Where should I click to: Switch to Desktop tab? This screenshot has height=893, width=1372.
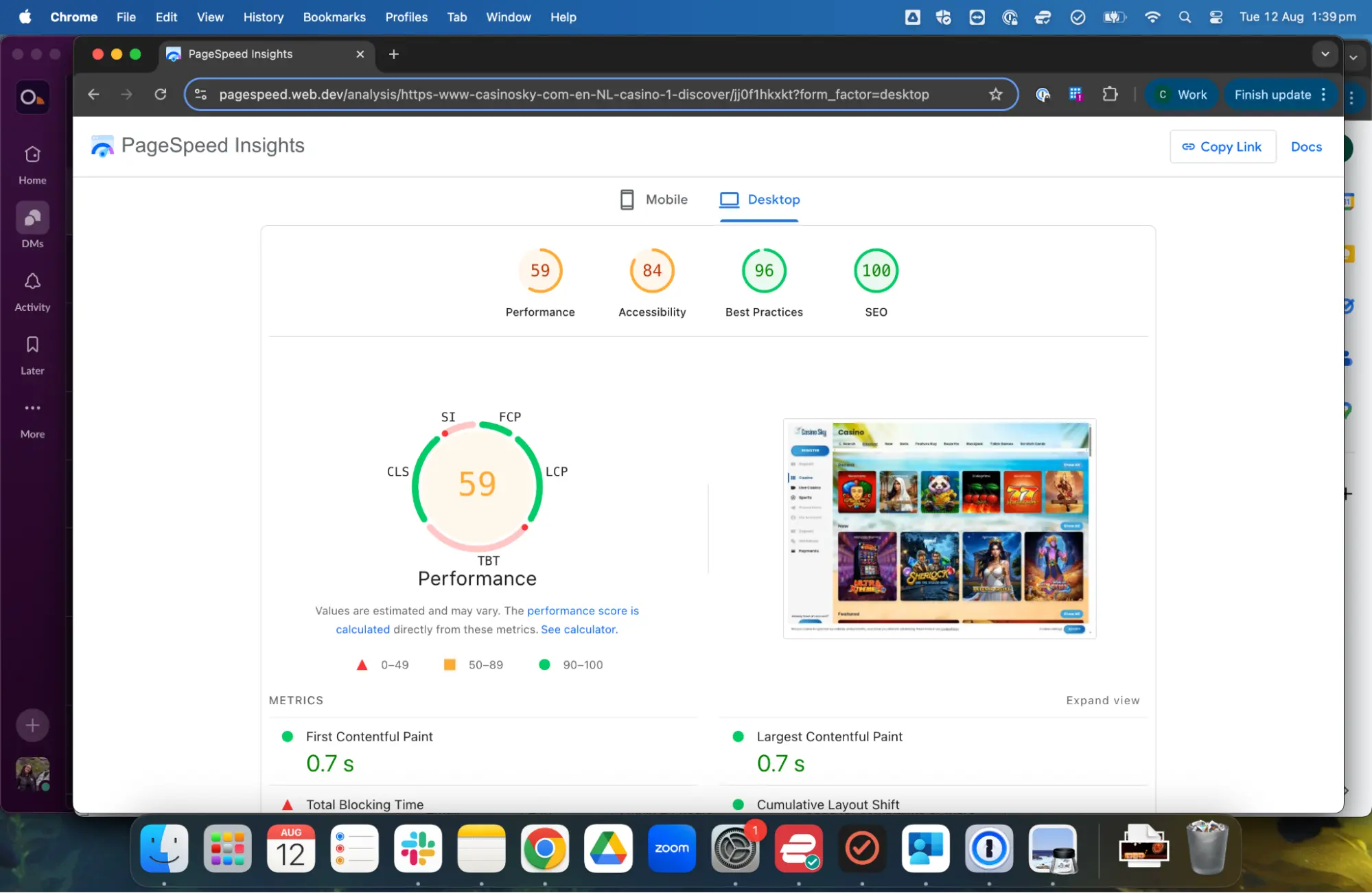click(759, 200)
